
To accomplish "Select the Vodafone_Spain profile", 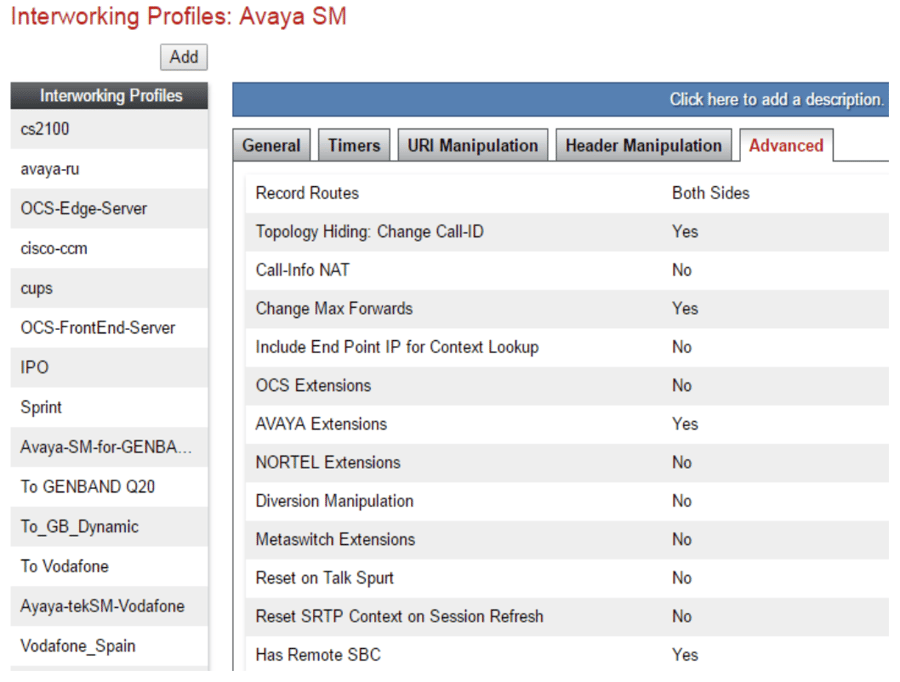I will (x=109, y=646).
